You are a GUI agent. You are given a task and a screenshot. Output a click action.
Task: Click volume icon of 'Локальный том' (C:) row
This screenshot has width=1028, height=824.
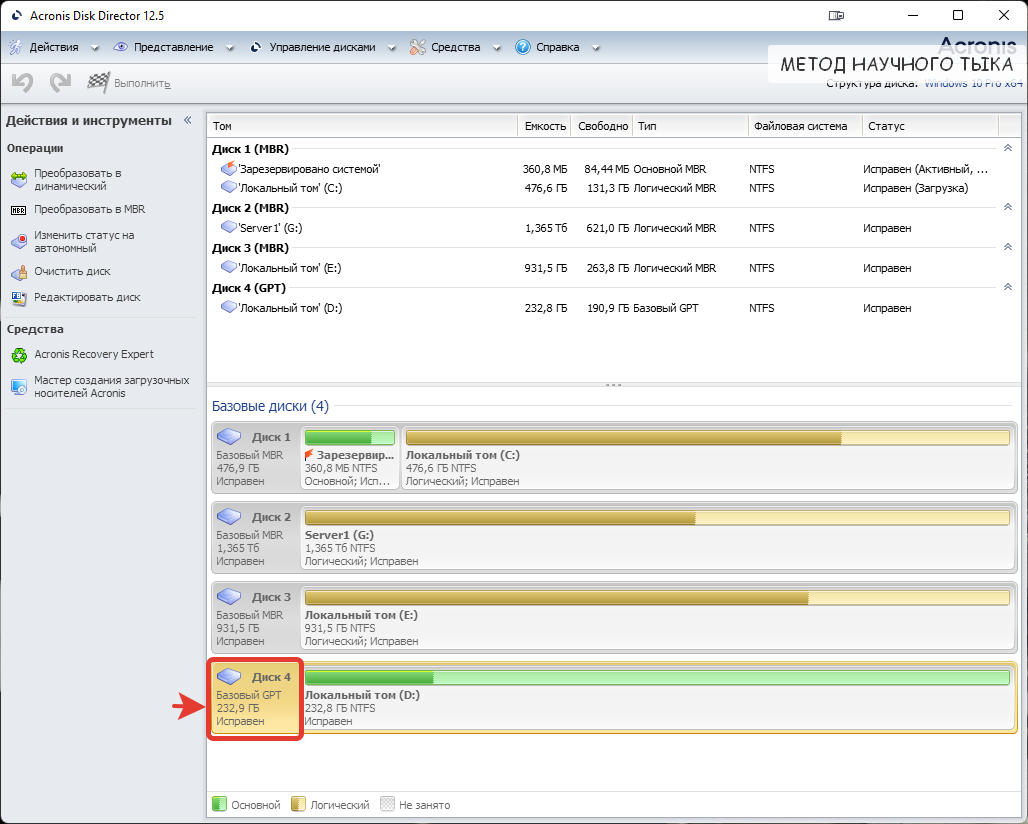pyautogui.click(x=228, y=187)
